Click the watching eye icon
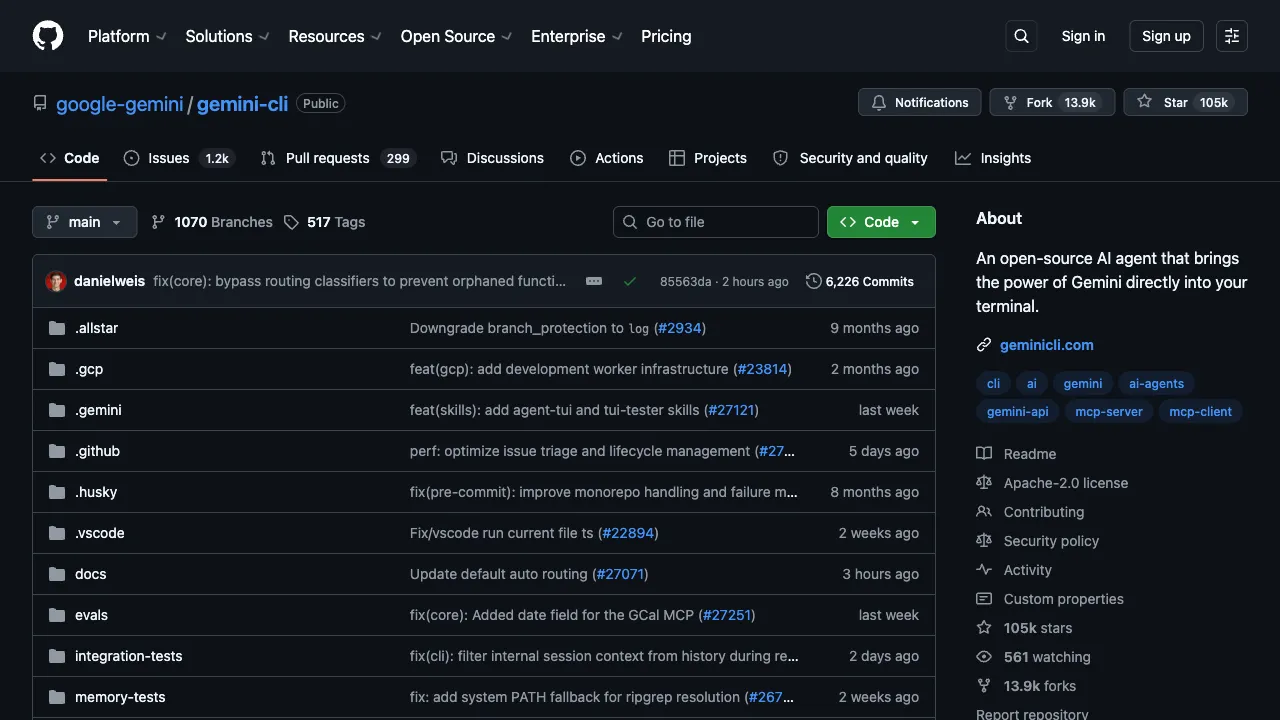1280x720 pixels. coord(984,657)
